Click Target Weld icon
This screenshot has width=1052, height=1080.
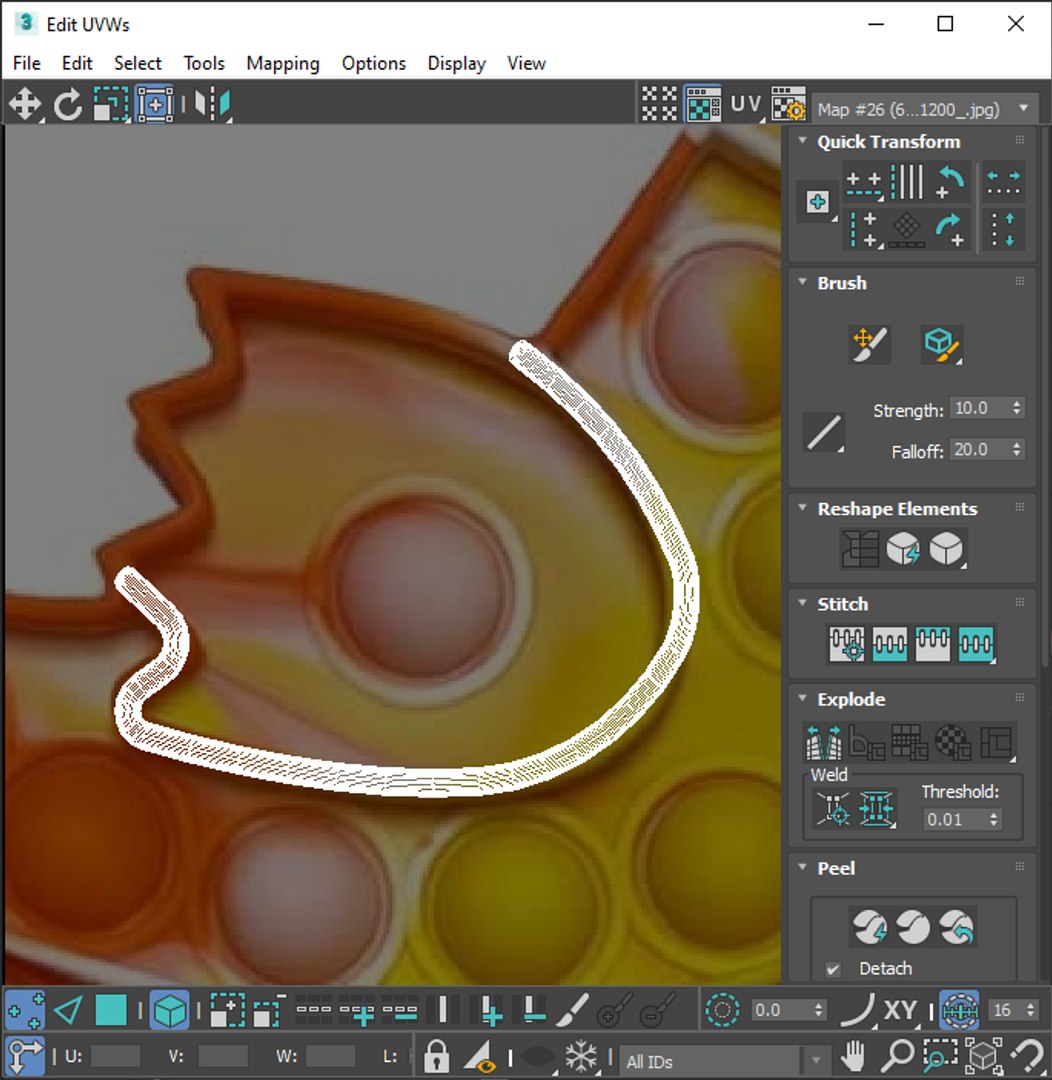pyautogui.click(x=832, y=808)
